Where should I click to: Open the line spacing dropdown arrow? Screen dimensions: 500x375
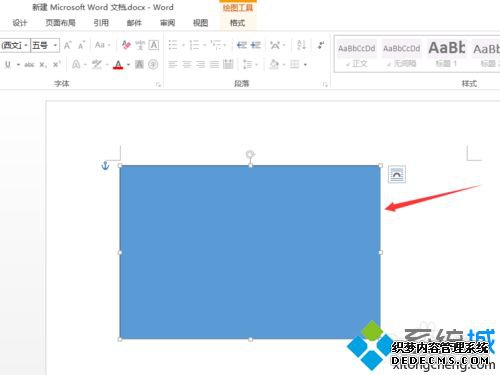[257, 65]
